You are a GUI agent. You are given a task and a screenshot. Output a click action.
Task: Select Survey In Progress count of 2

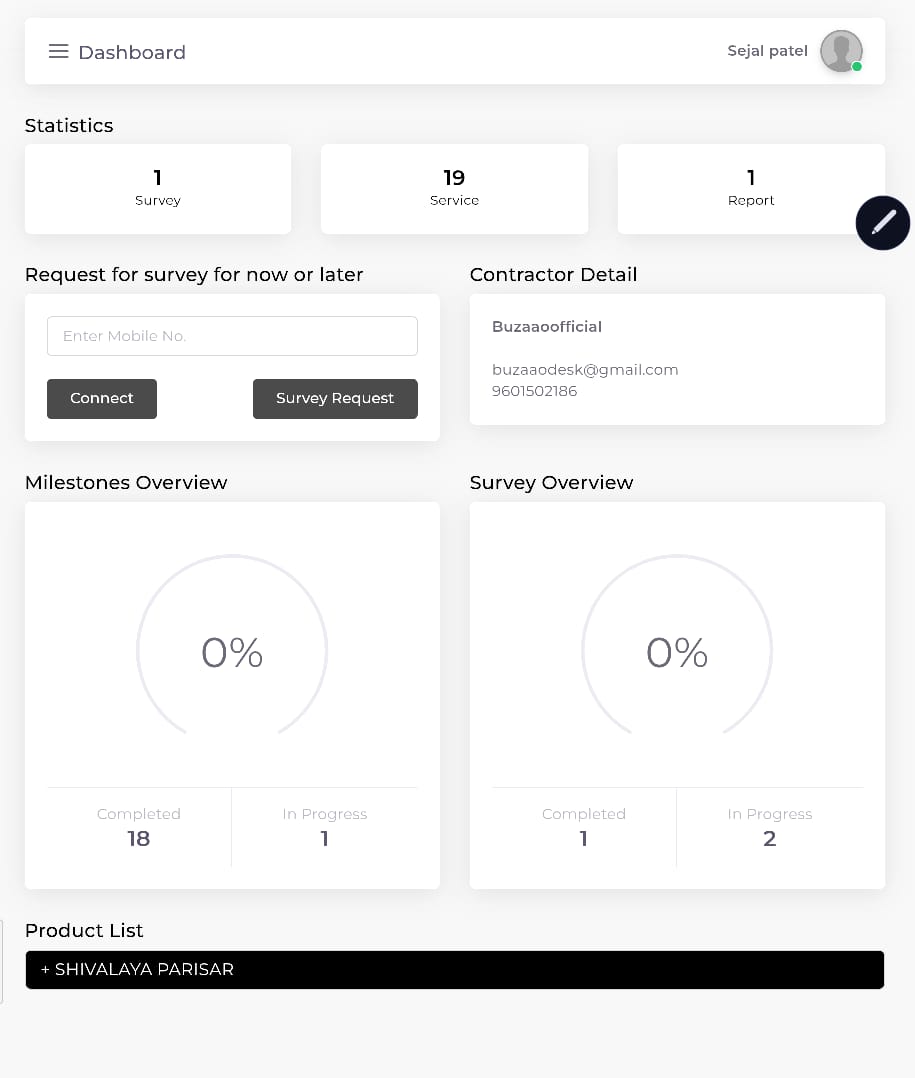(x=769, y=838)
